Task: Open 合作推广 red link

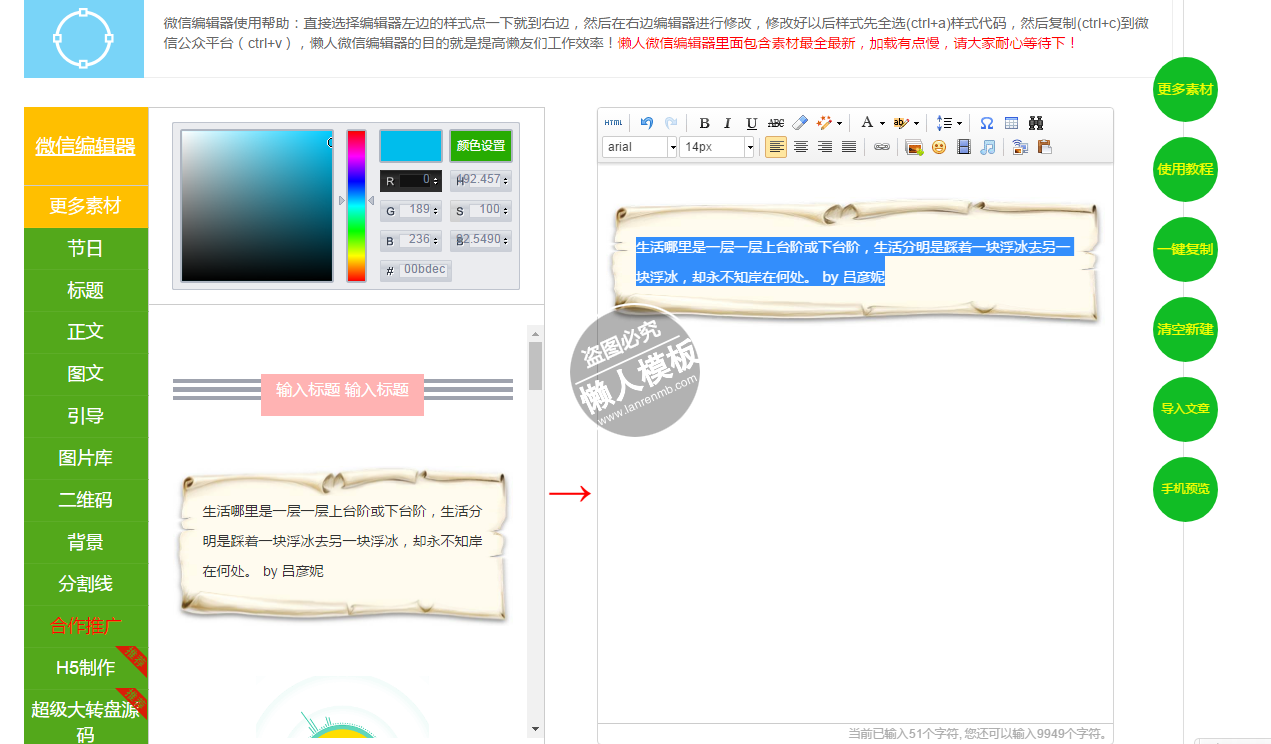Action: click(86, 626)
